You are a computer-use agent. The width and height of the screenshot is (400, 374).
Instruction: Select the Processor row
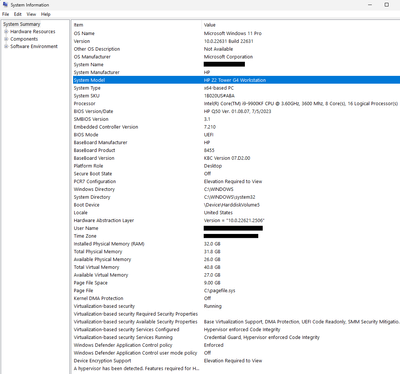coord(236,104)
